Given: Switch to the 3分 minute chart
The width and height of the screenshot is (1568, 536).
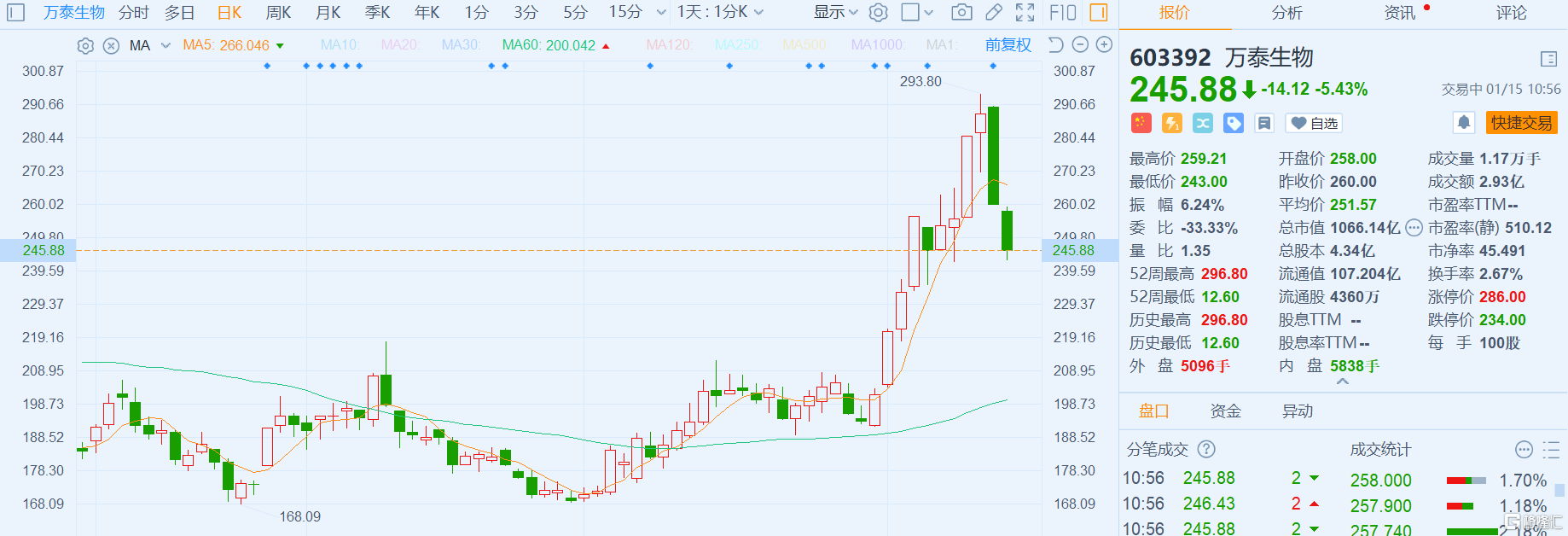Looking at the screenshot, I should coord(526,13).
